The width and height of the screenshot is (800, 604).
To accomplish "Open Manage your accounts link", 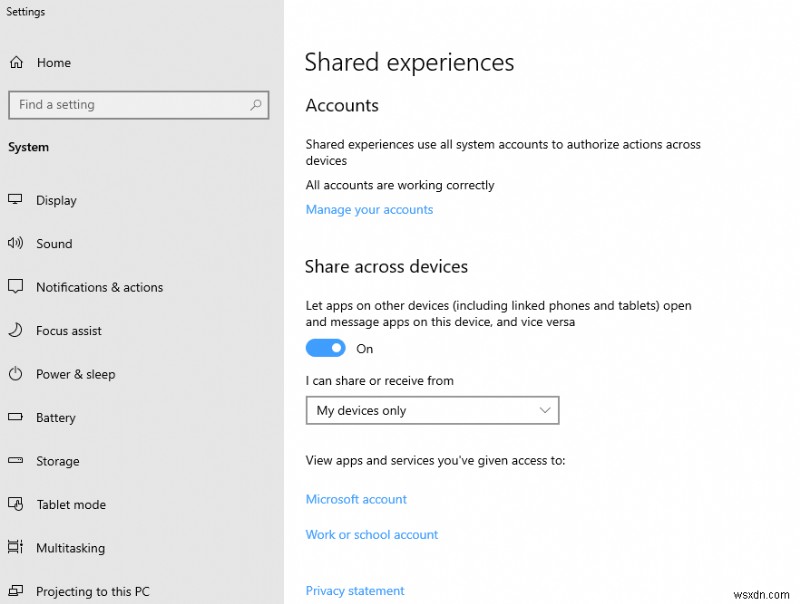I will [x=369, y=209].
